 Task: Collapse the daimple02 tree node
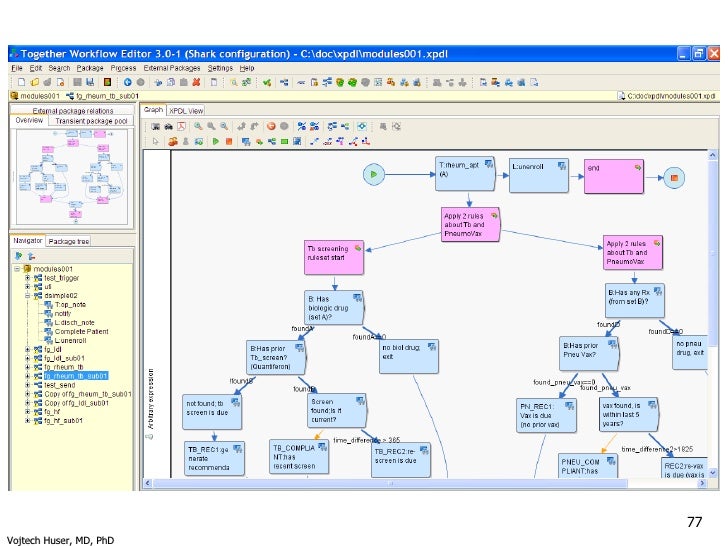27,295
